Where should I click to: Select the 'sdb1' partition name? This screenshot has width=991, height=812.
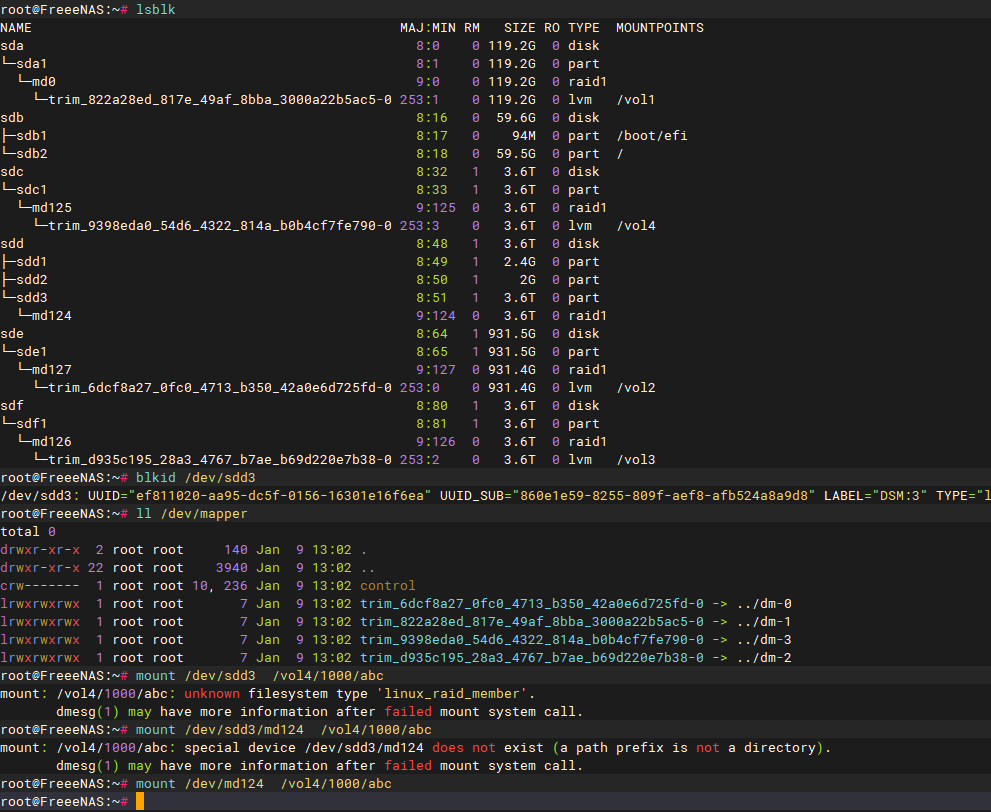[32, 136]
